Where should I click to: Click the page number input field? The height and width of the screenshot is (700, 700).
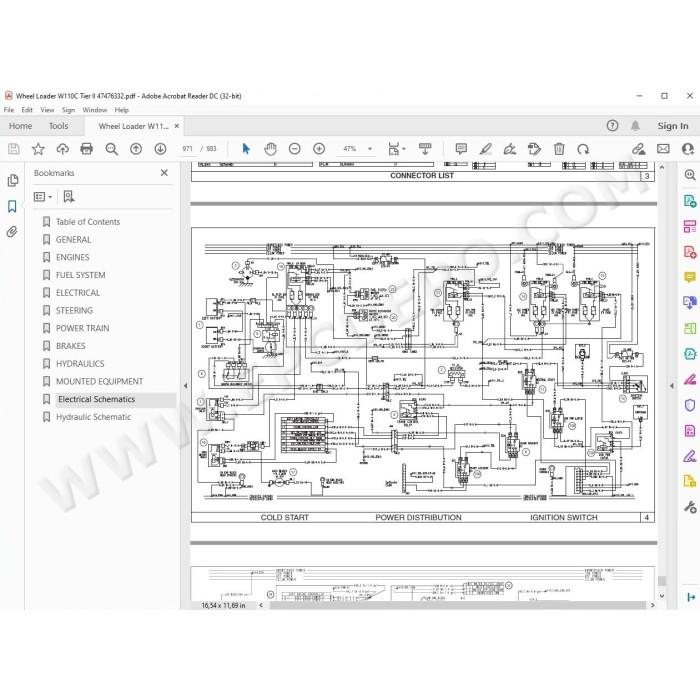coord(188,149)
